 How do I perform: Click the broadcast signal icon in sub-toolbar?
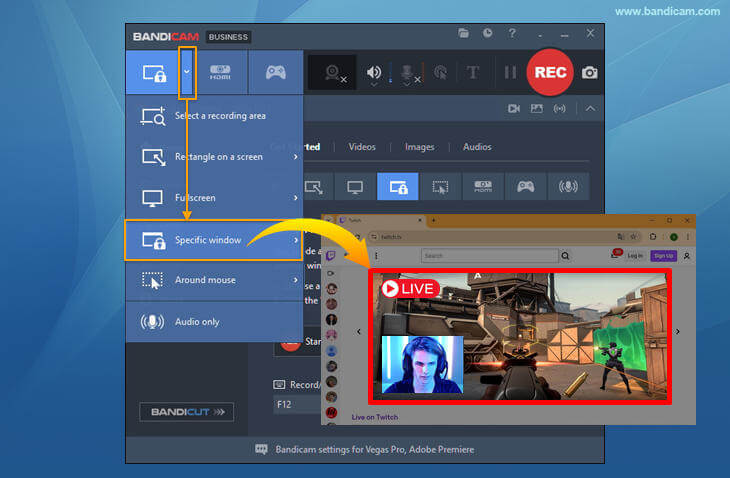point(559,109)
